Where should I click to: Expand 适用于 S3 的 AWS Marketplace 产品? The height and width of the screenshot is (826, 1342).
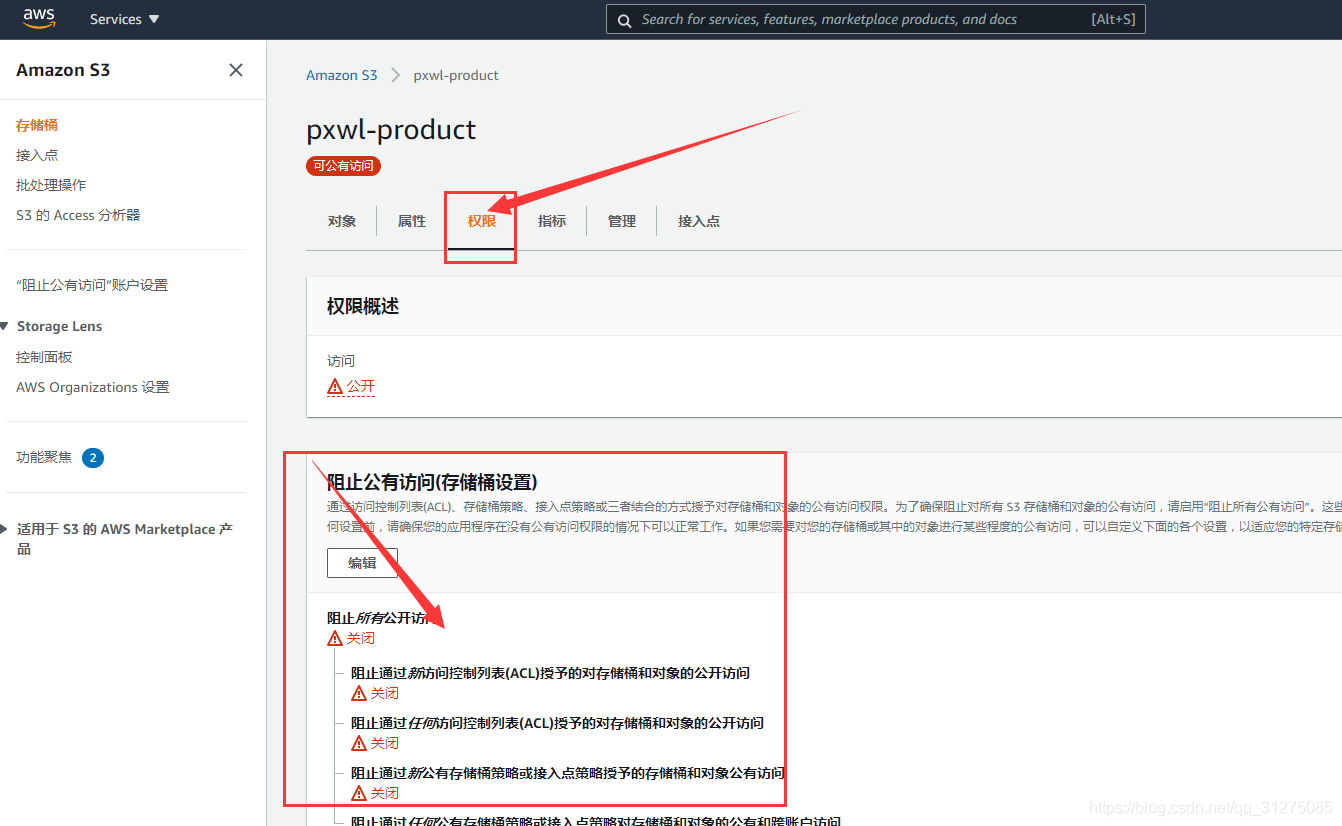click(x=5, y=529)
